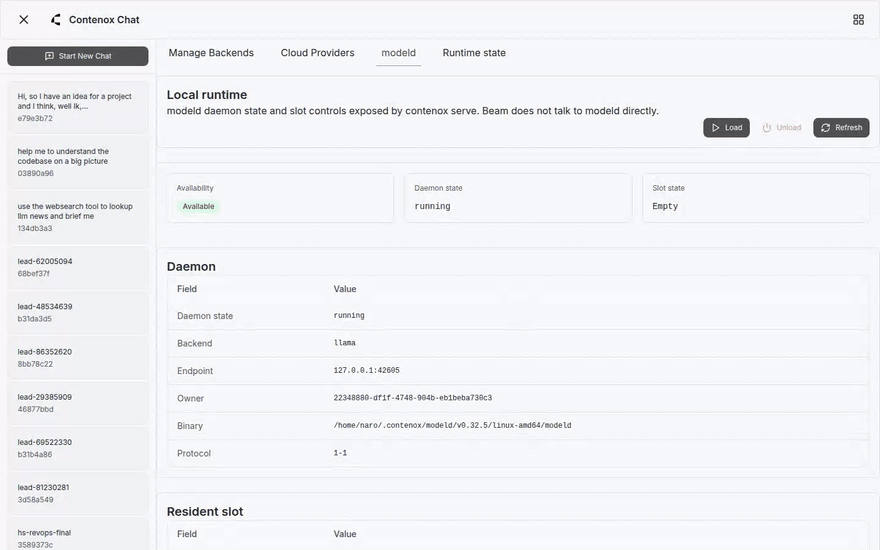Open chat 'Hi, so I have an idea for a project'
Viewport: 880px width, 550px height.
pos(77,107)
